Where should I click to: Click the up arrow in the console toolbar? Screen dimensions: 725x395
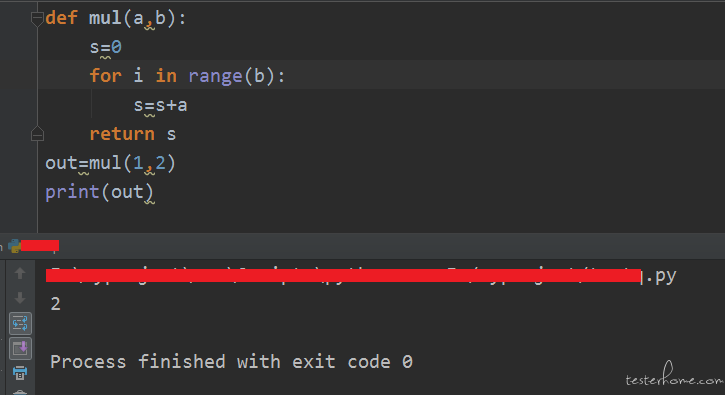20,273
